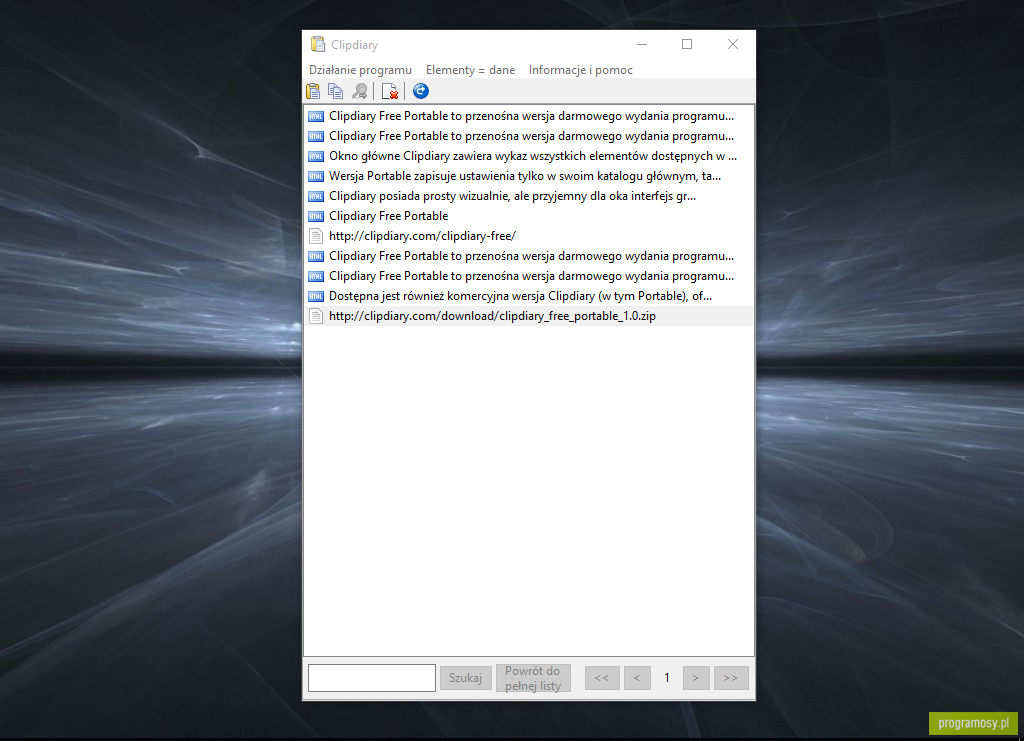Open the 'Informacje i pomoc' menu
The width and height of the screenshot is (1024, 741).
coord(581,70)
